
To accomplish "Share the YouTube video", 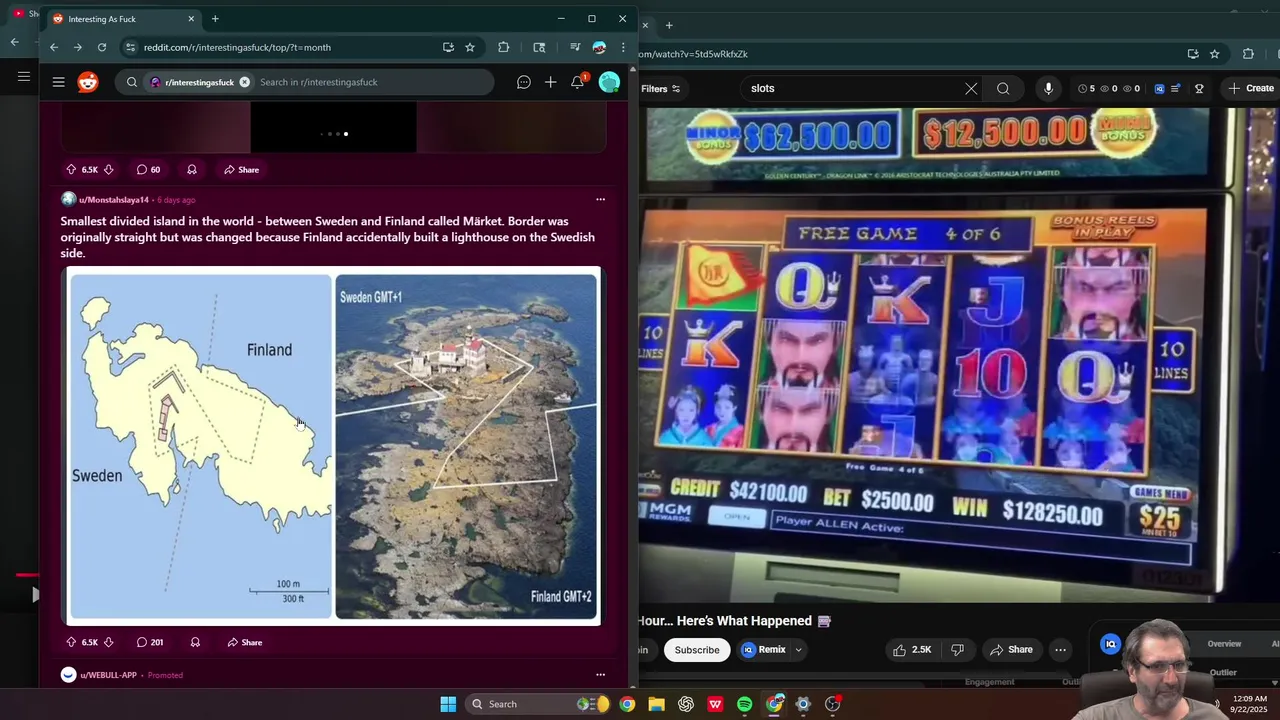I will [x=1011, y=649].
